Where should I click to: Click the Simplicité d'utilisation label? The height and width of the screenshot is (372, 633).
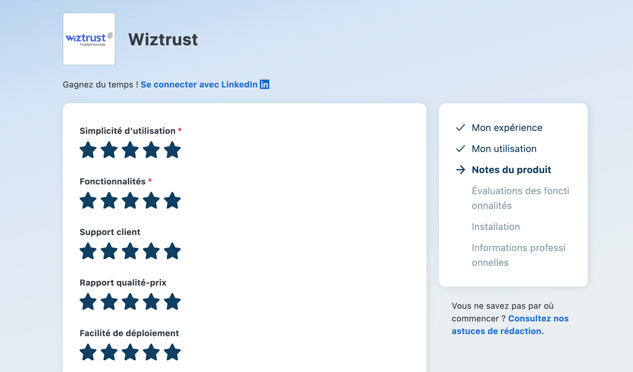(127, 131)
